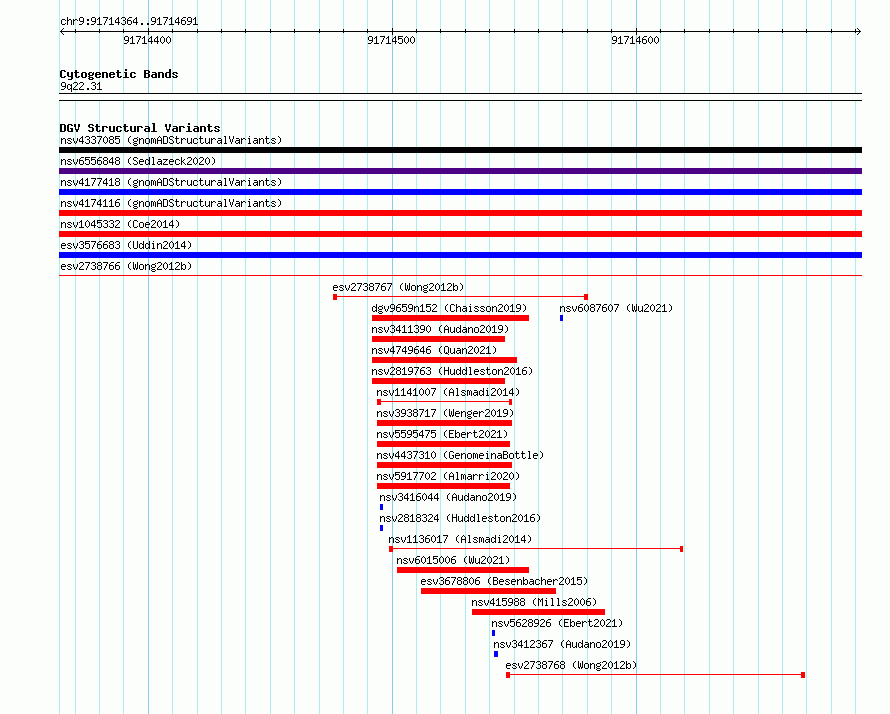Select the small blue nsv6087607 marker
This screenshot has width=890, height=714.
pos(561,318)
